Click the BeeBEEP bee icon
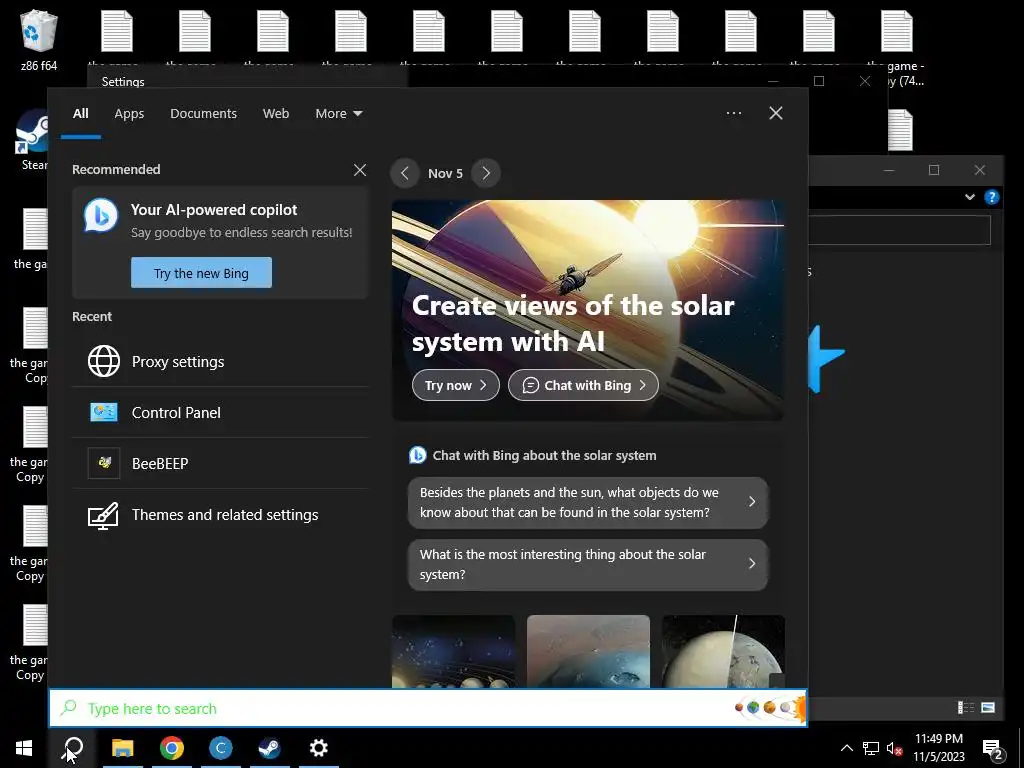1024x768 pixels. tap(104, 463)
